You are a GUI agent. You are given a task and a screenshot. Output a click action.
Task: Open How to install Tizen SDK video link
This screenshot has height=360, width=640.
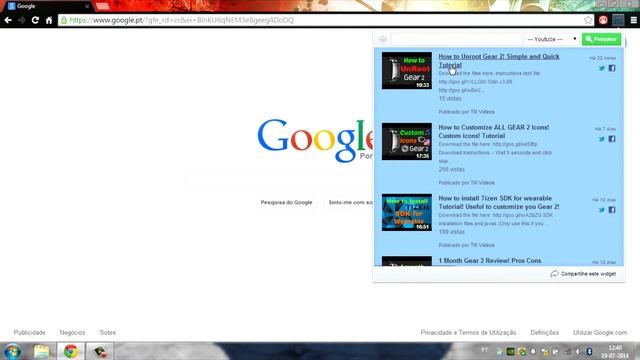[x=499, y=202]
